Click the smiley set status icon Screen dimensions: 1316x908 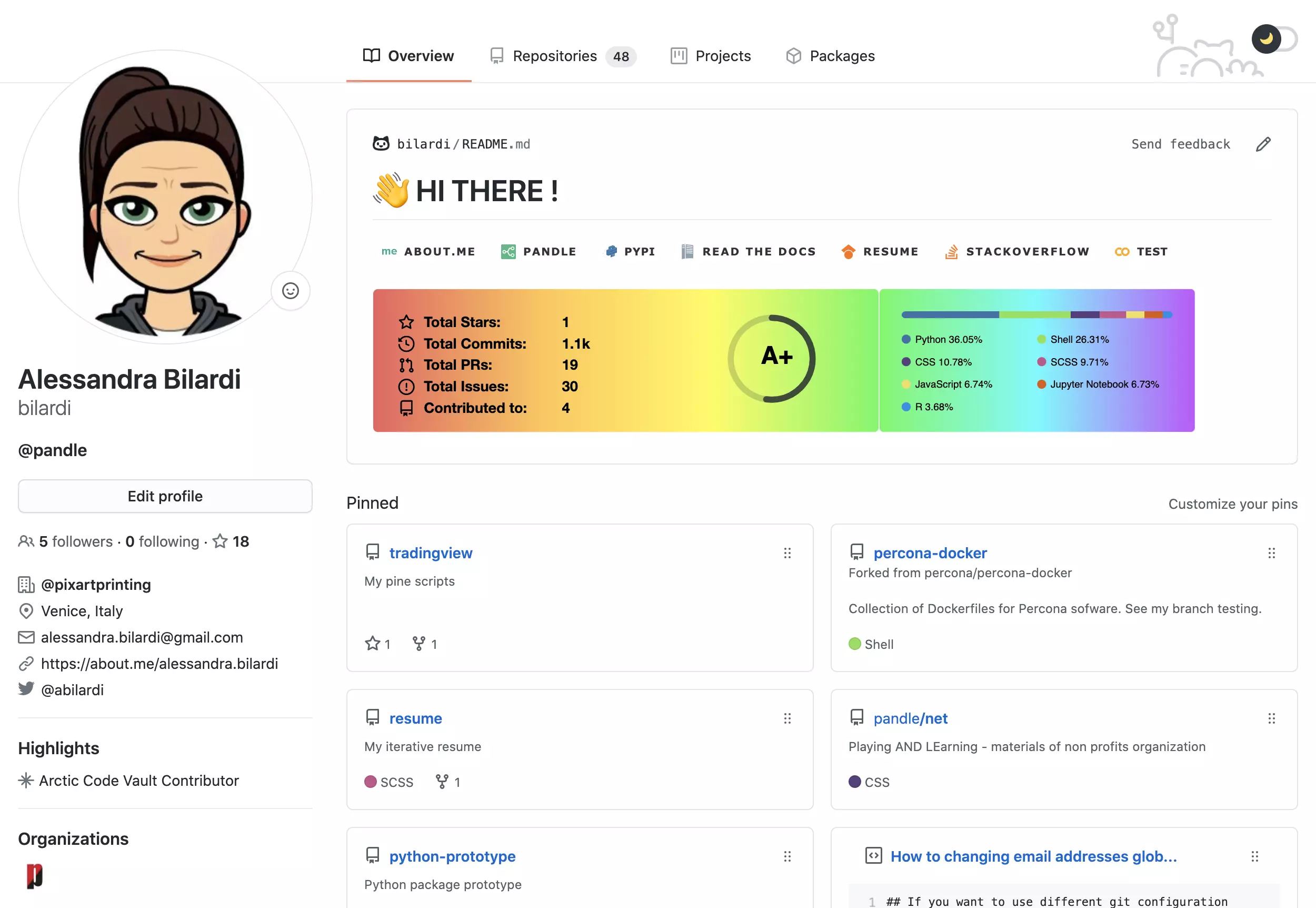pyautogui.click(x=291, y=291)
